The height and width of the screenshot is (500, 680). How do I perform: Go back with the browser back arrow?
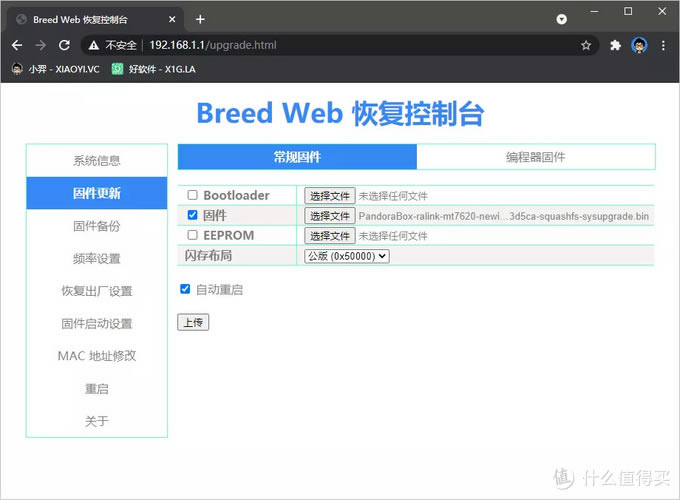[x=17, y=45]
